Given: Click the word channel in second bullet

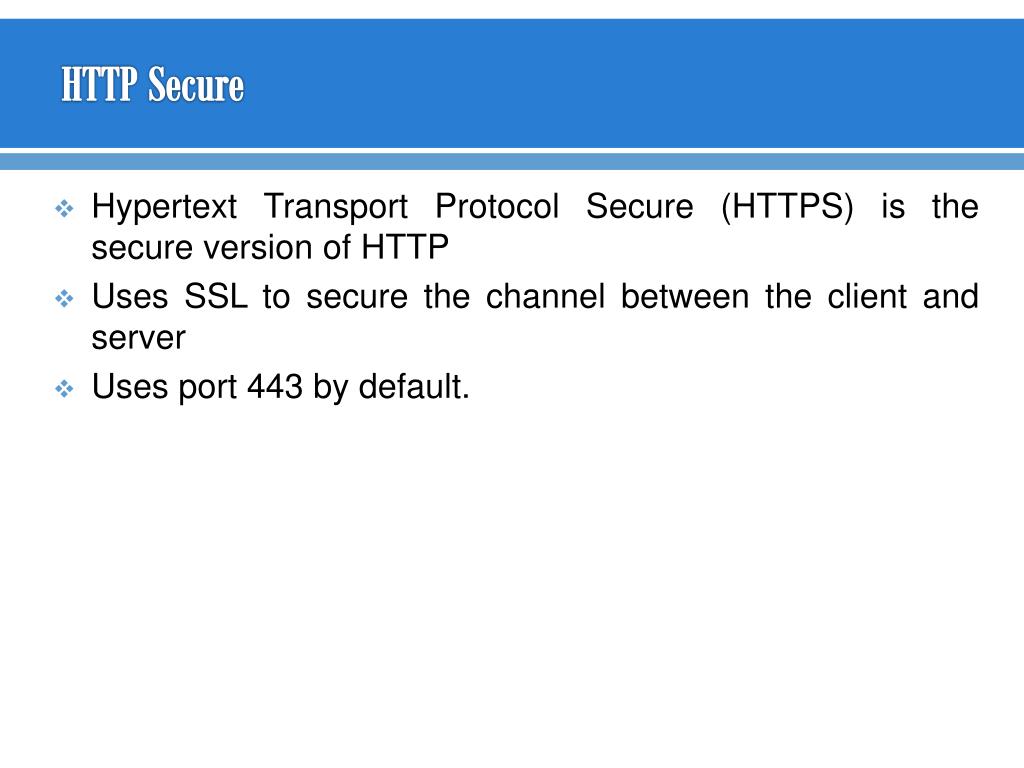Looking at the screenshot, I should click(545, 297).
